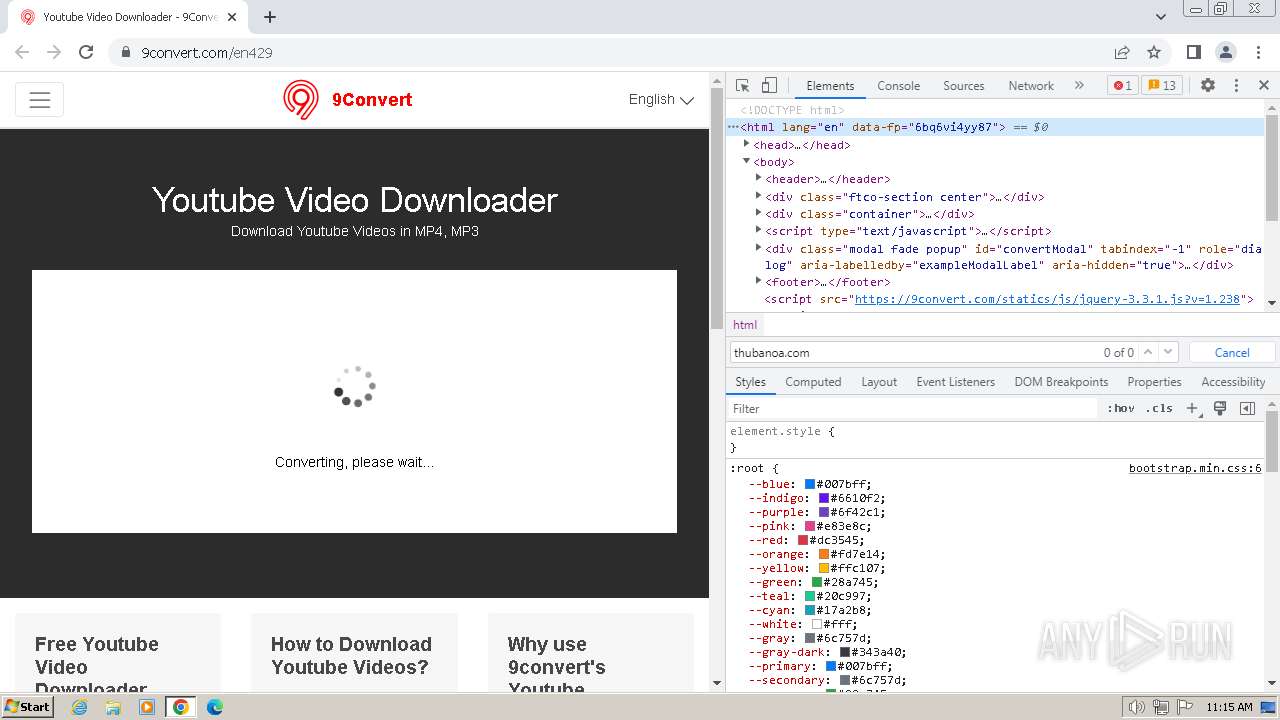Click the --gray-dark color swatch
The width and height of the screenshot is (1280, 720).
point(845,652)
